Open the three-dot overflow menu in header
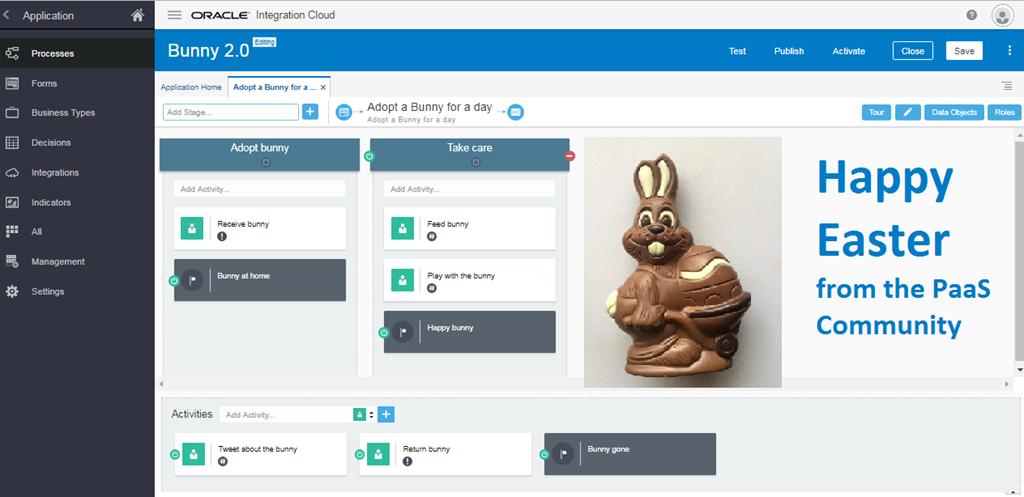This screenshot has height=497, width=1024. click(x=1009, y=51)
